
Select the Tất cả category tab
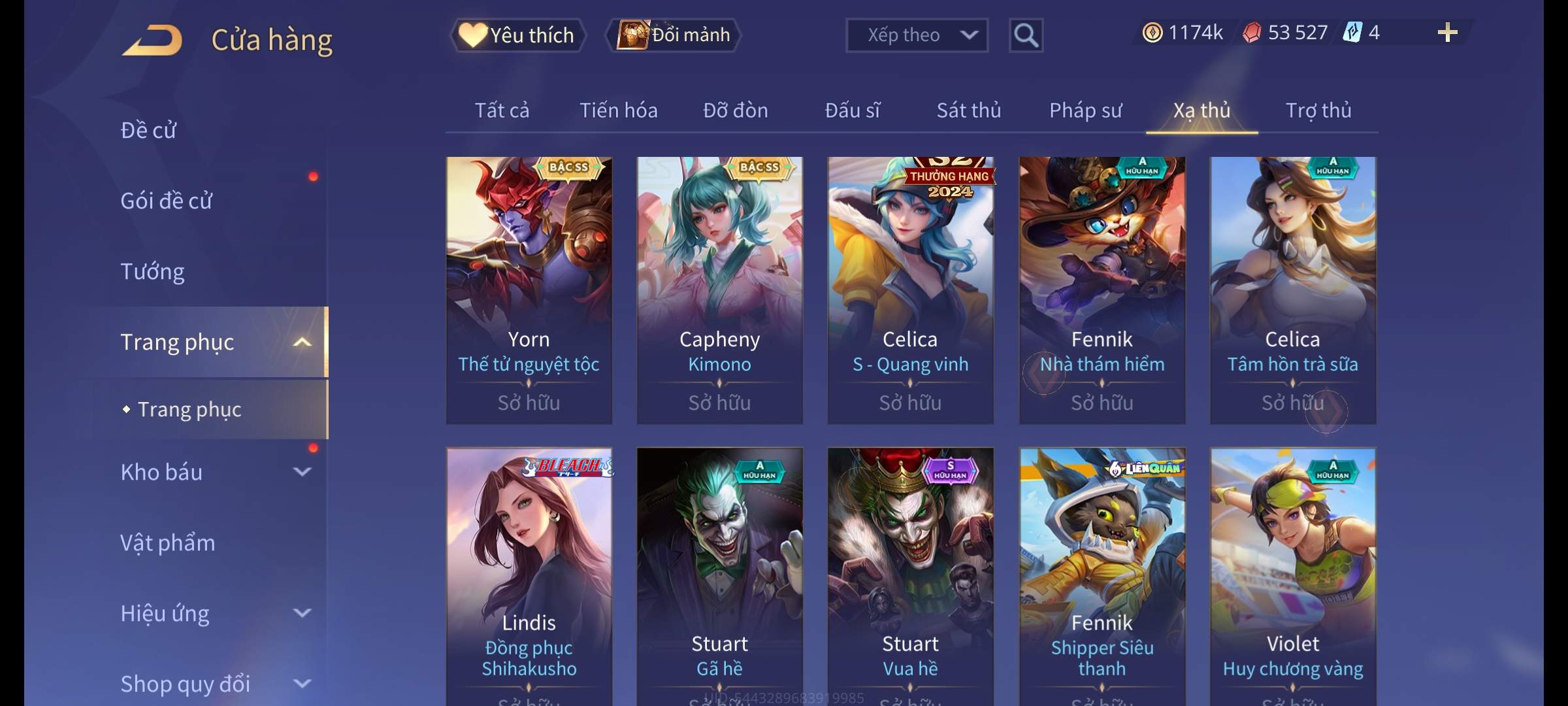pos(502,110)
